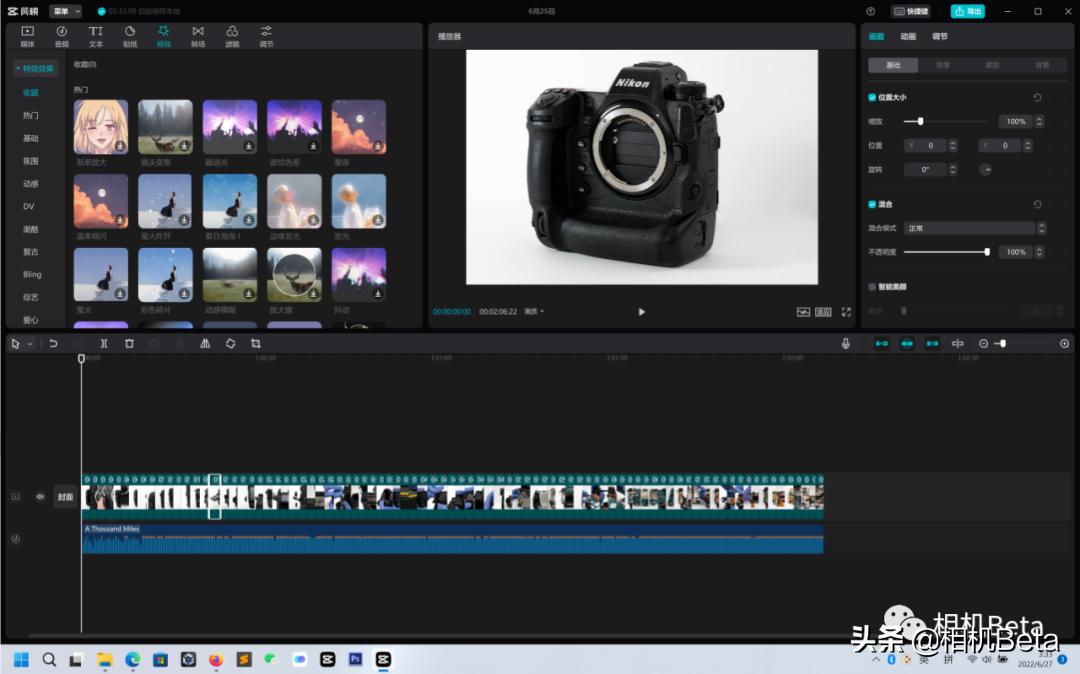Select the 基础 category in effects sidebar

click(31, 138)
